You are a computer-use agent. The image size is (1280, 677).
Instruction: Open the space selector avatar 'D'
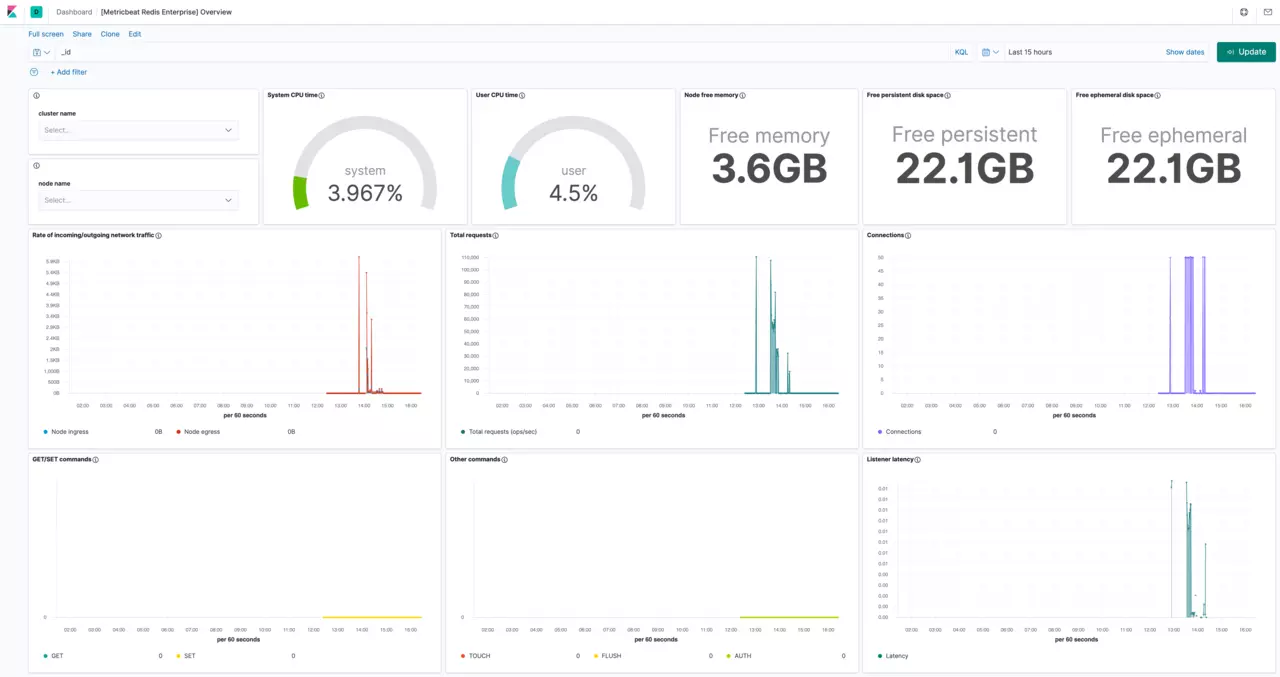(x=36, y=12)
